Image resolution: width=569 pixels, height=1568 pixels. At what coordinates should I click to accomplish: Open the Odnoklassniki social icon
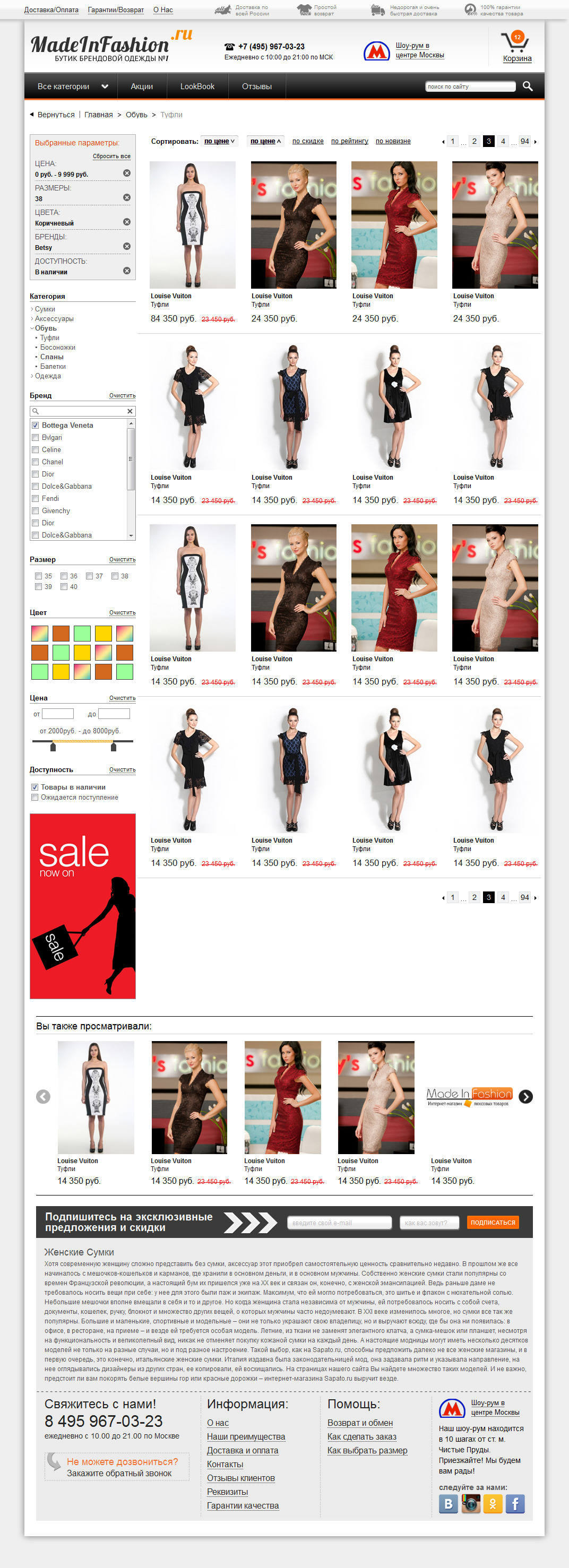(x=493, y=1504)
